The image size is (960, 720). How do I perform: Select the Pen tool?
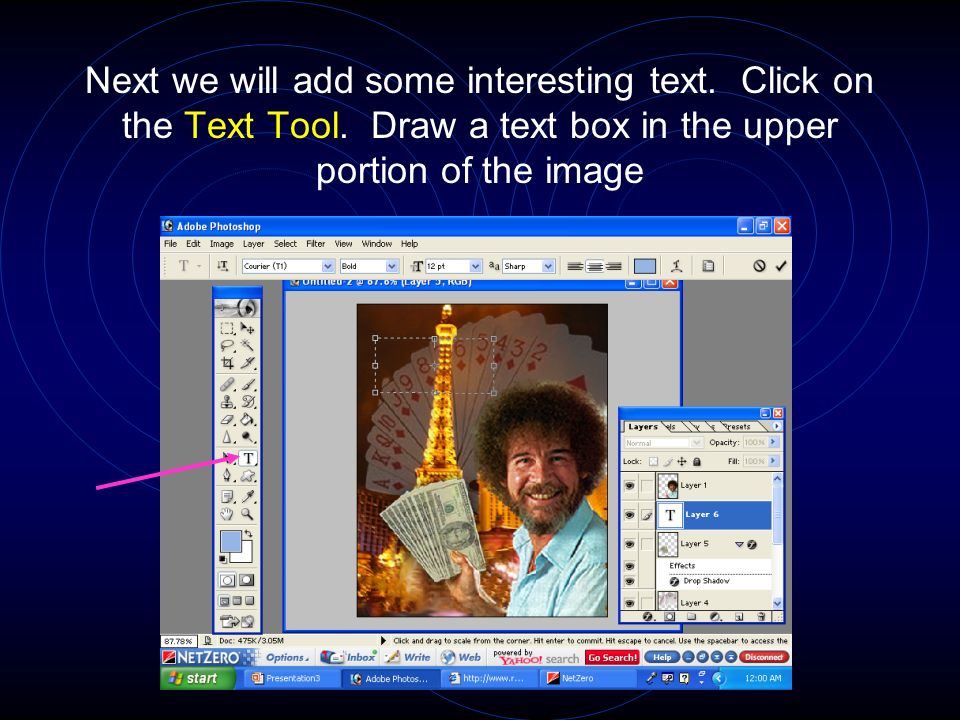pyautogui.click(x=228, y=476)
